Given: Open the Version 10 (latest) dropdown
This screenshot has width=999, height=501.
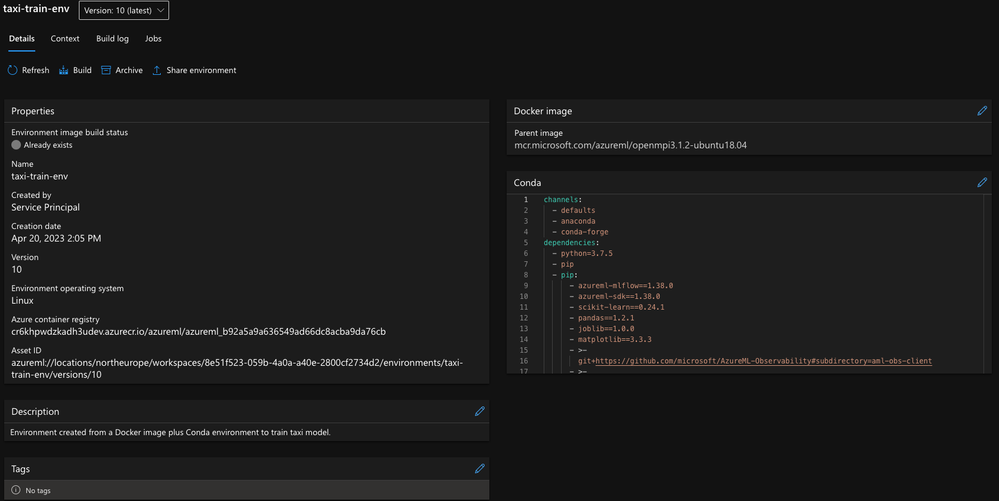Looking at the screenshot, I should tap(124, 10).
